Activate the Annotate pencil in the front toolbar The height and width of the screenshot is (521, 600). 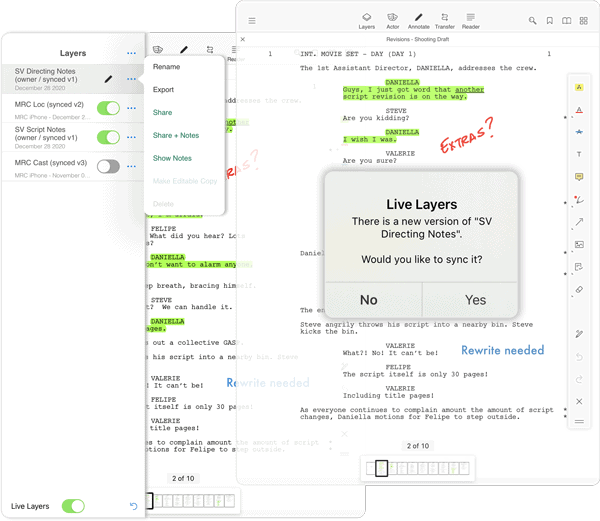pos(419,21)
